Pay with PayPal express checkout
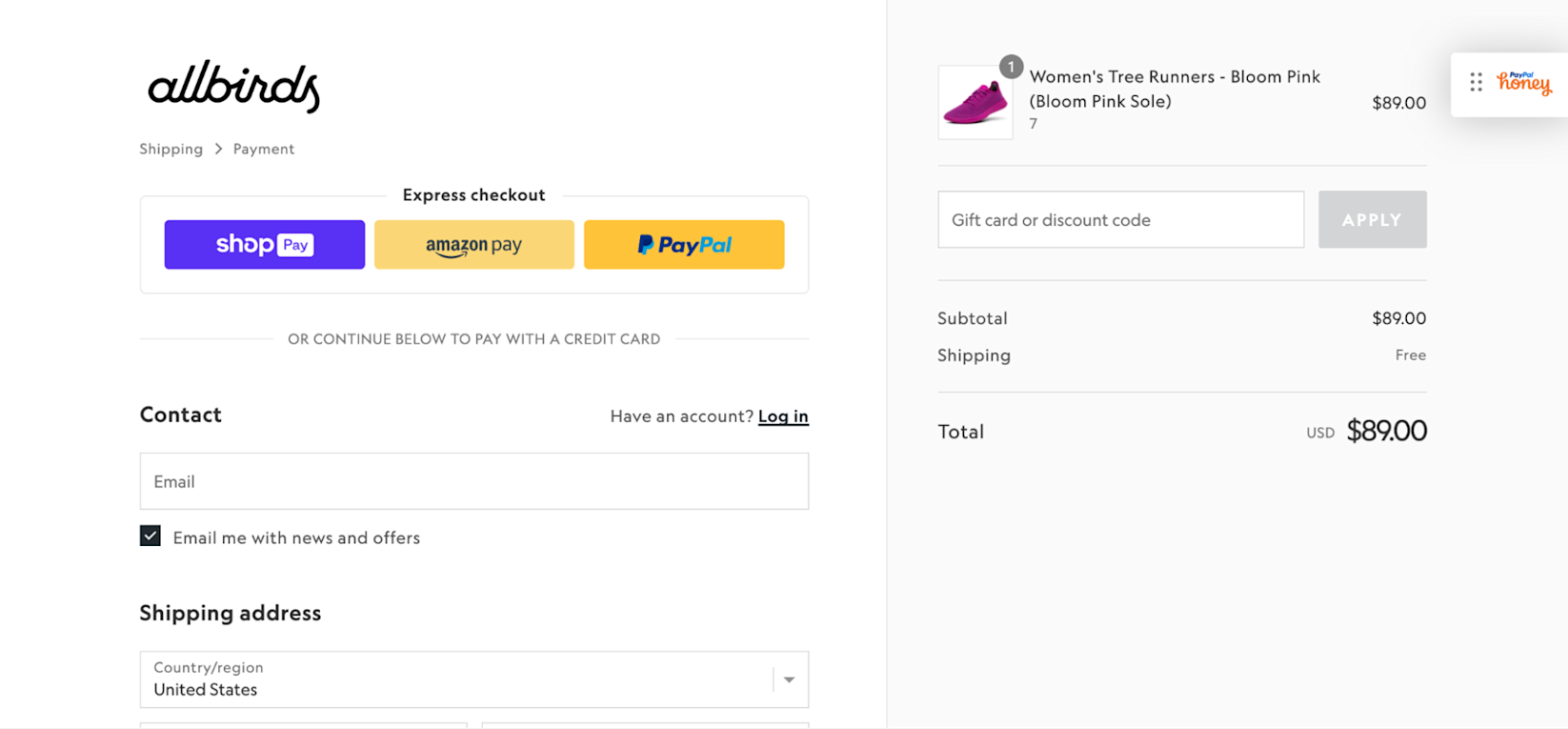Viewport: 1568px width, 729px height. click(x=683, y=244)
